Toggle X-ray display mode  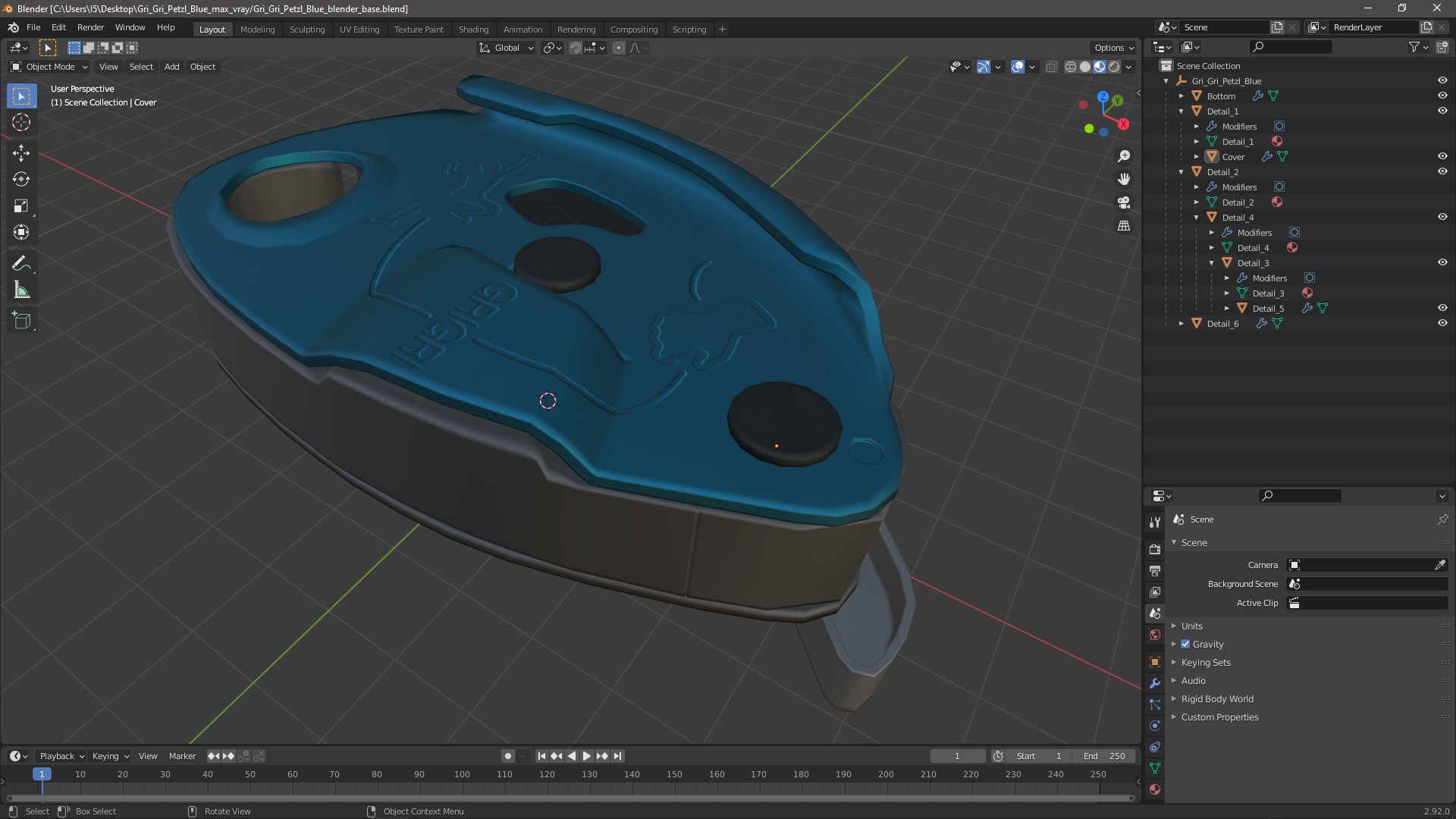coord(1051,67)
